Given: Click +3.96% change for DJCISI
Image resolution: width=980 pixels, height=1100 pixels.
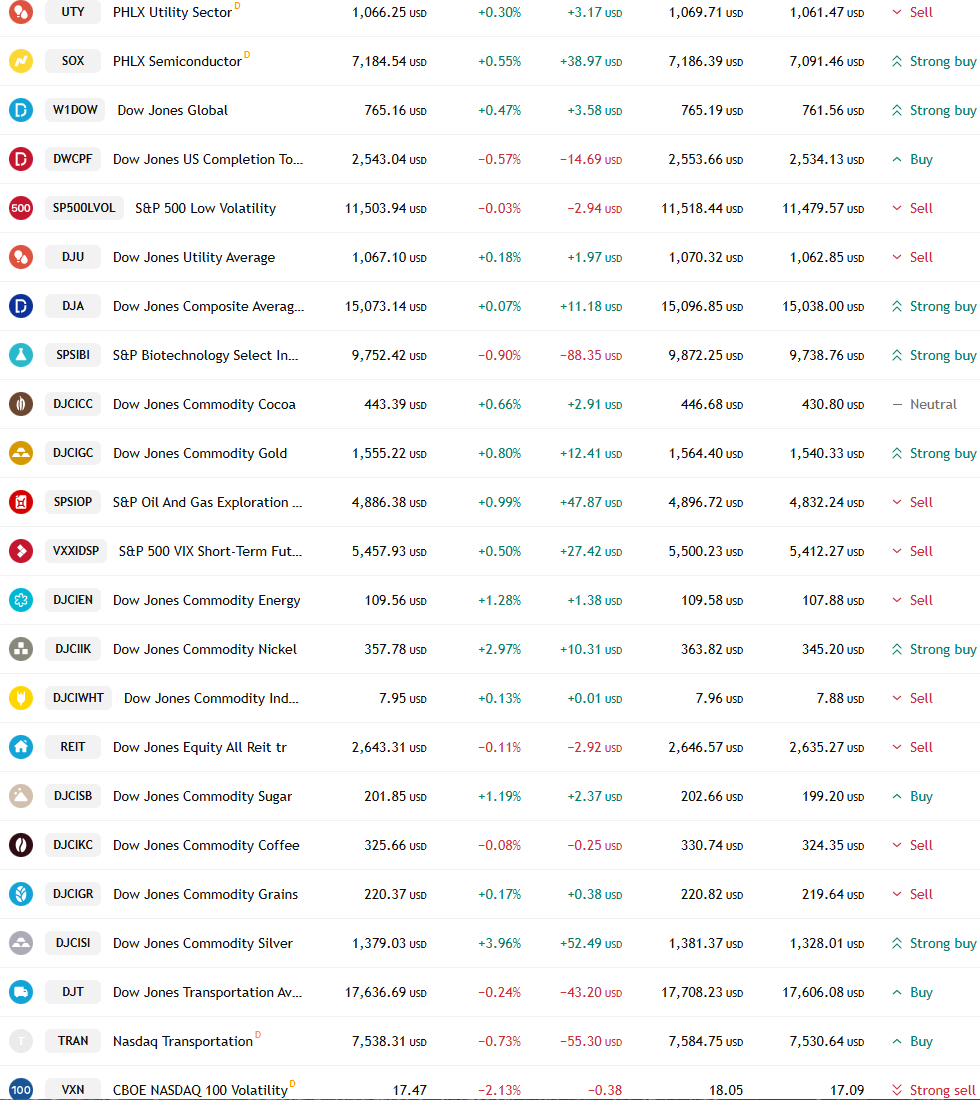Looking at the screenshot, I should coord(499,944).
